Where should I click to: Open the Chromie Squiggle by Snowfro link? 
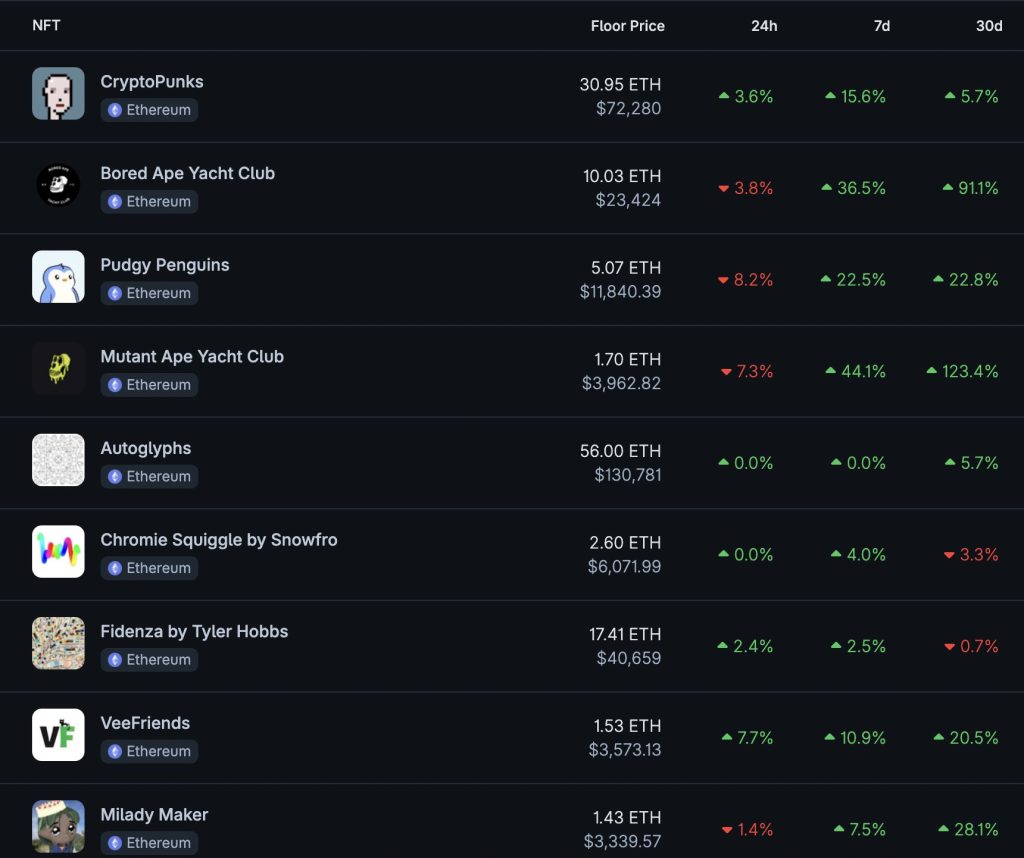point(219,540)
